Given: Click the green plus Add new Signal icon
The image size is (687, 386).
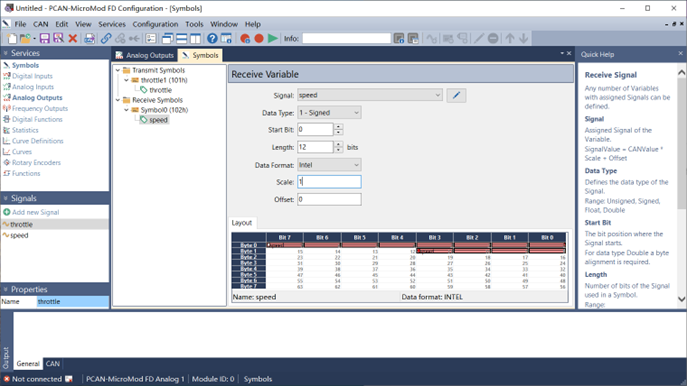Looking at the screenshot, I should (x=7, y=212).
